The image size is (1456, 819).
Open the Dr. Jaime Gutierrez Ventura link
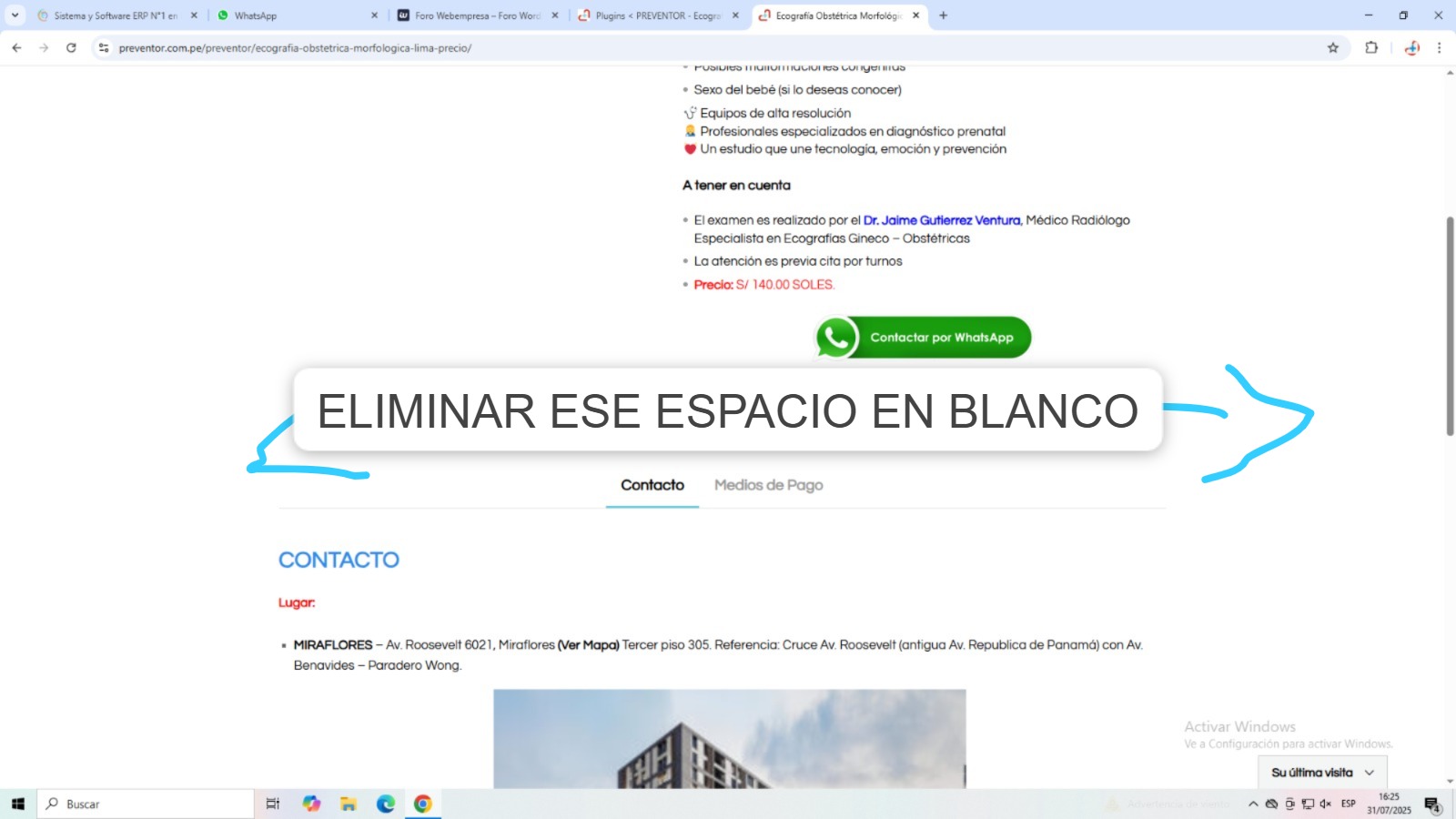click(942, 220)
